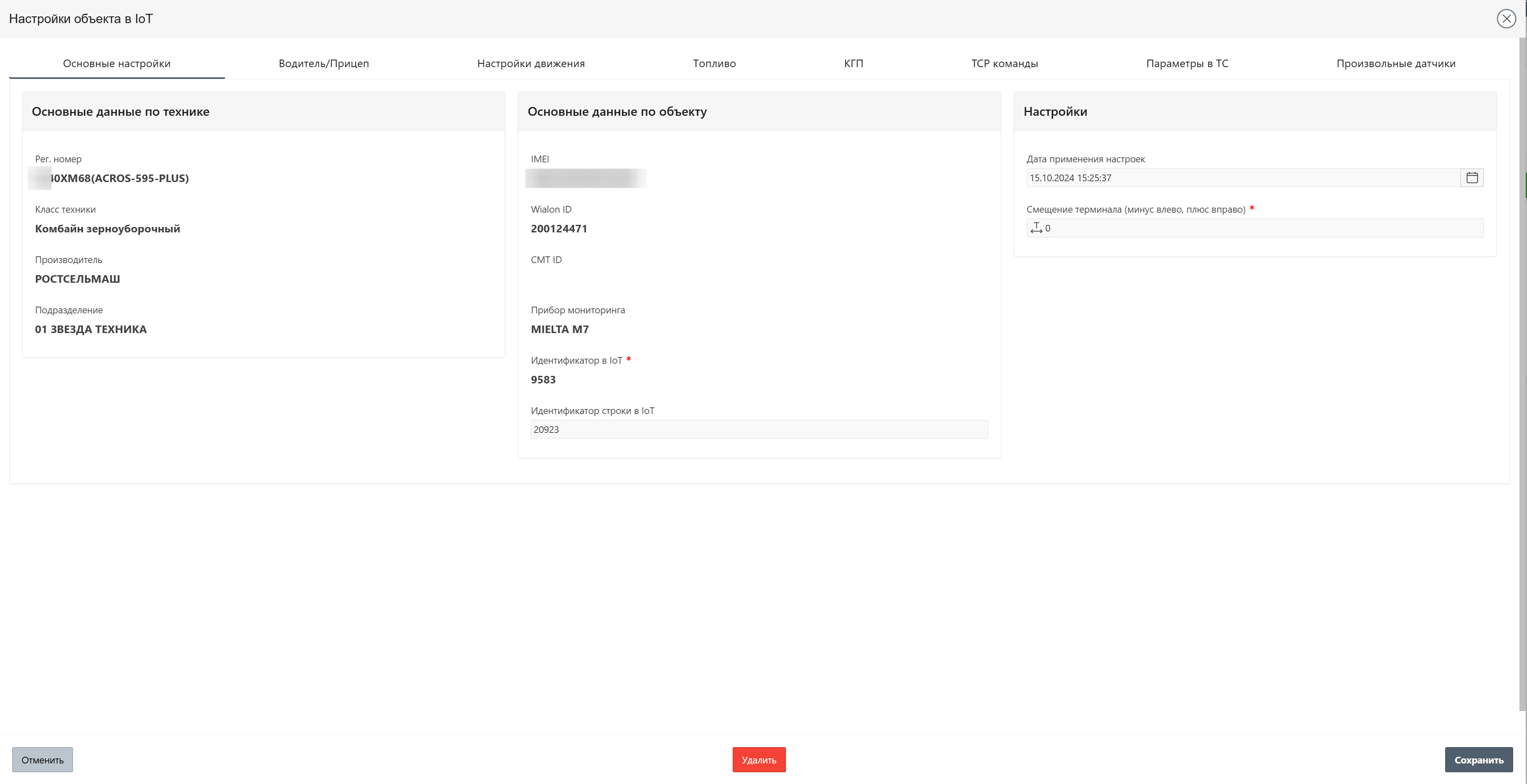Click the Wialon ID value 200124471
This screenshot has height=784, width=1527.
click(x=559, y=229)
